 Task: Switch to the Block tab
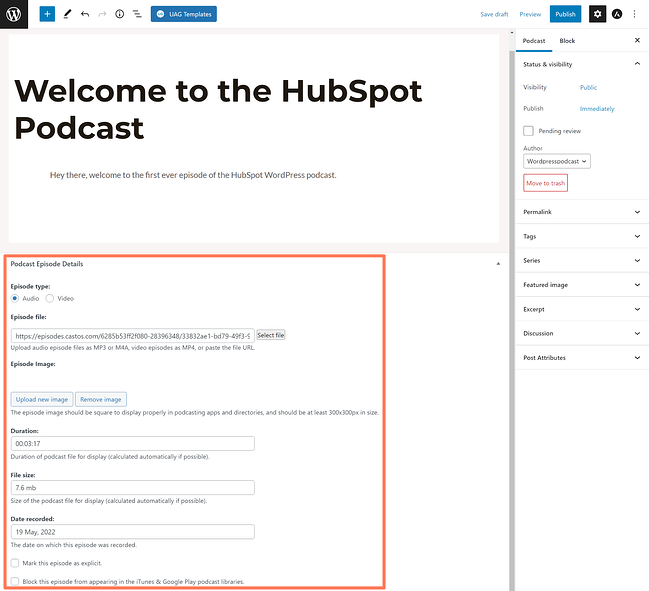567,41
